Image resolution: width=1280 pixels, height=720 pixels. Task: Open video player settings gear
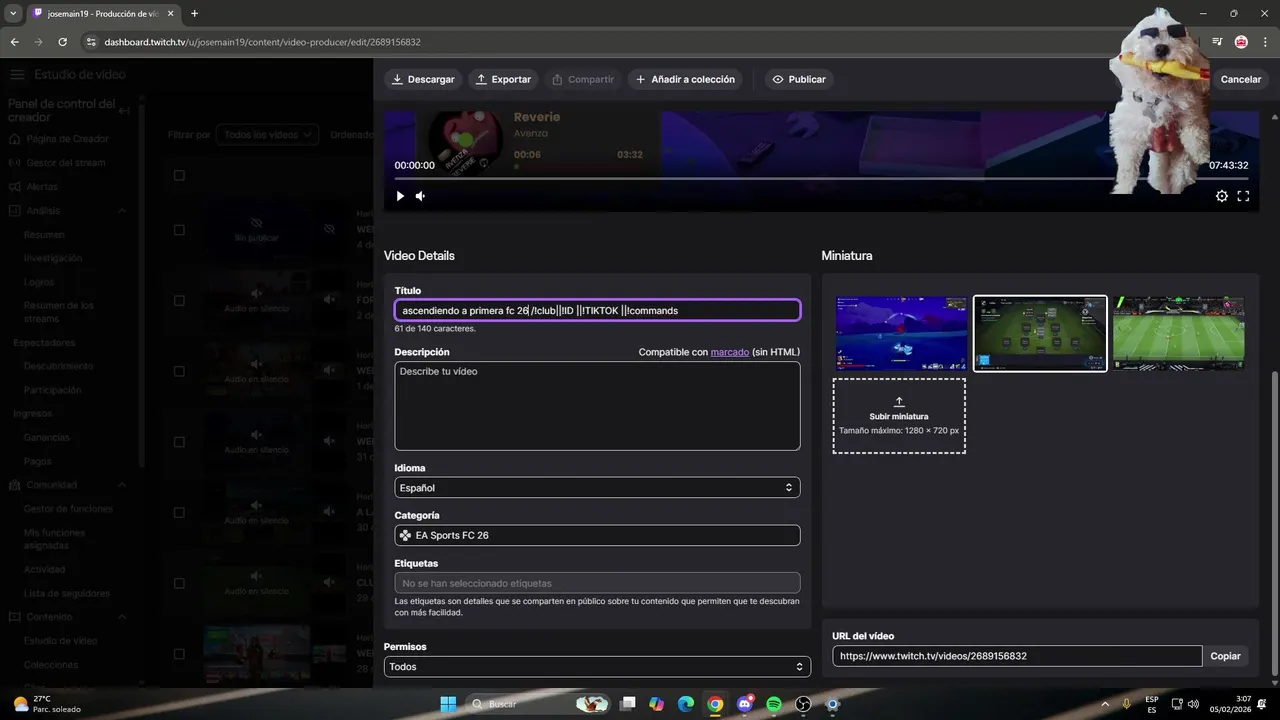pyautogui.click(x=1222, y=196)
